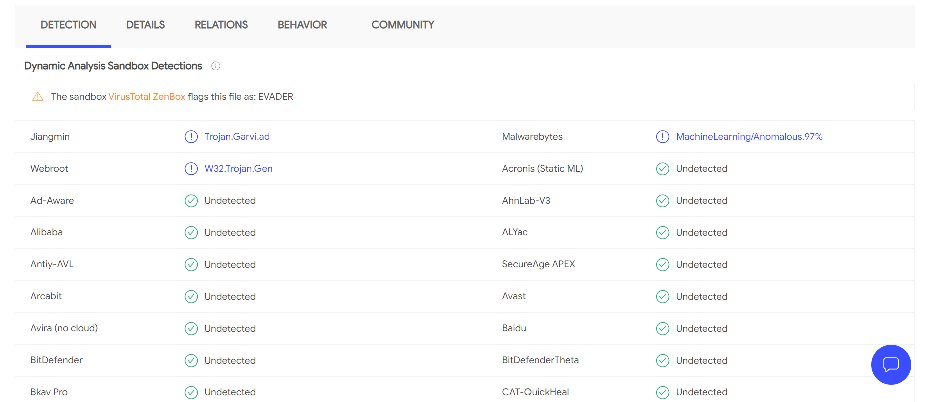The height and width of the screenshot is (402, 930).
Task: Click green check icon in Antiy-AVL row
Action: (x=191, y=264)
